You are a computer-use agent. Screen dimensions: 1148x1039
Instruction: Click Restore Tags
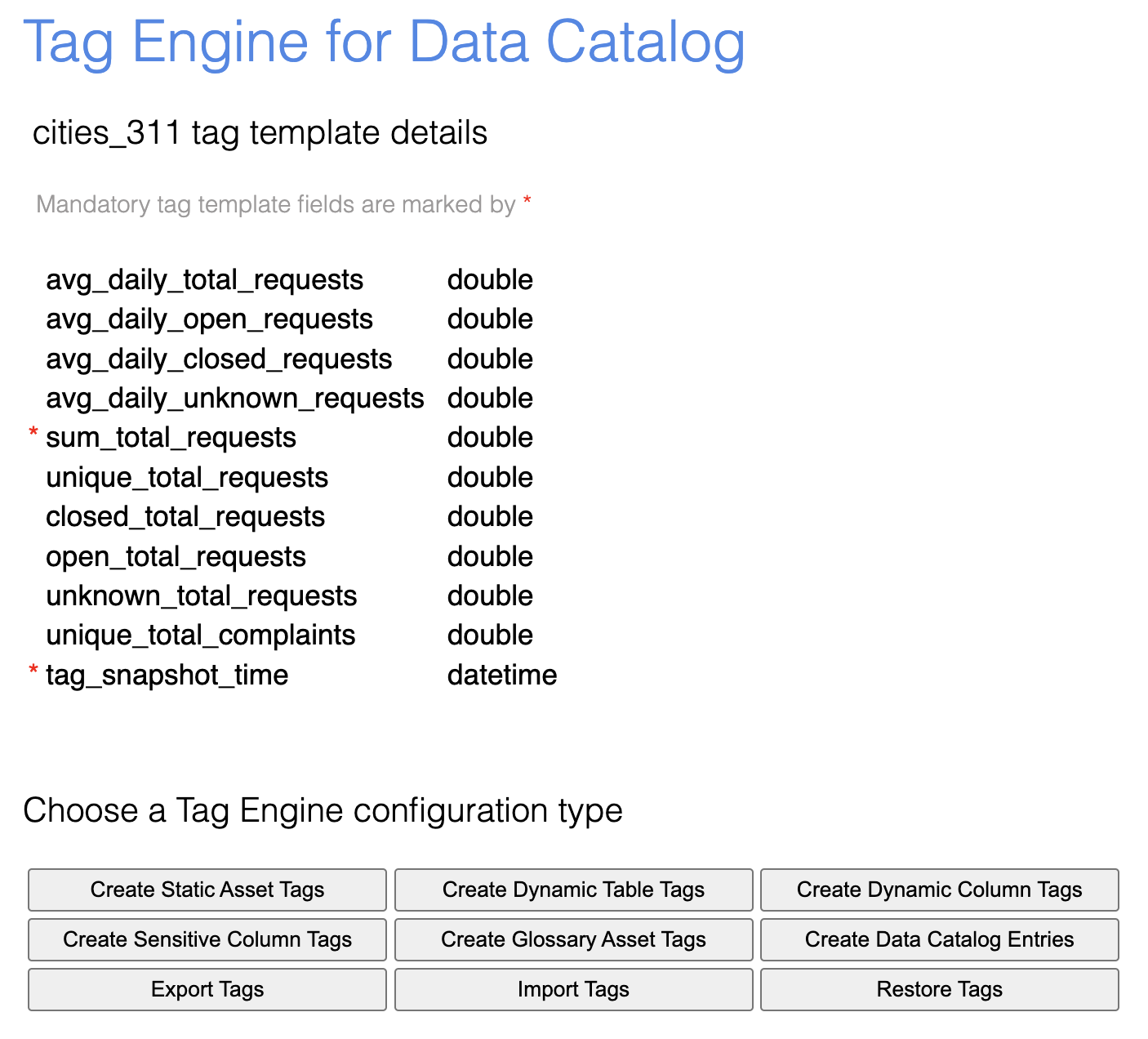[938, 989]
